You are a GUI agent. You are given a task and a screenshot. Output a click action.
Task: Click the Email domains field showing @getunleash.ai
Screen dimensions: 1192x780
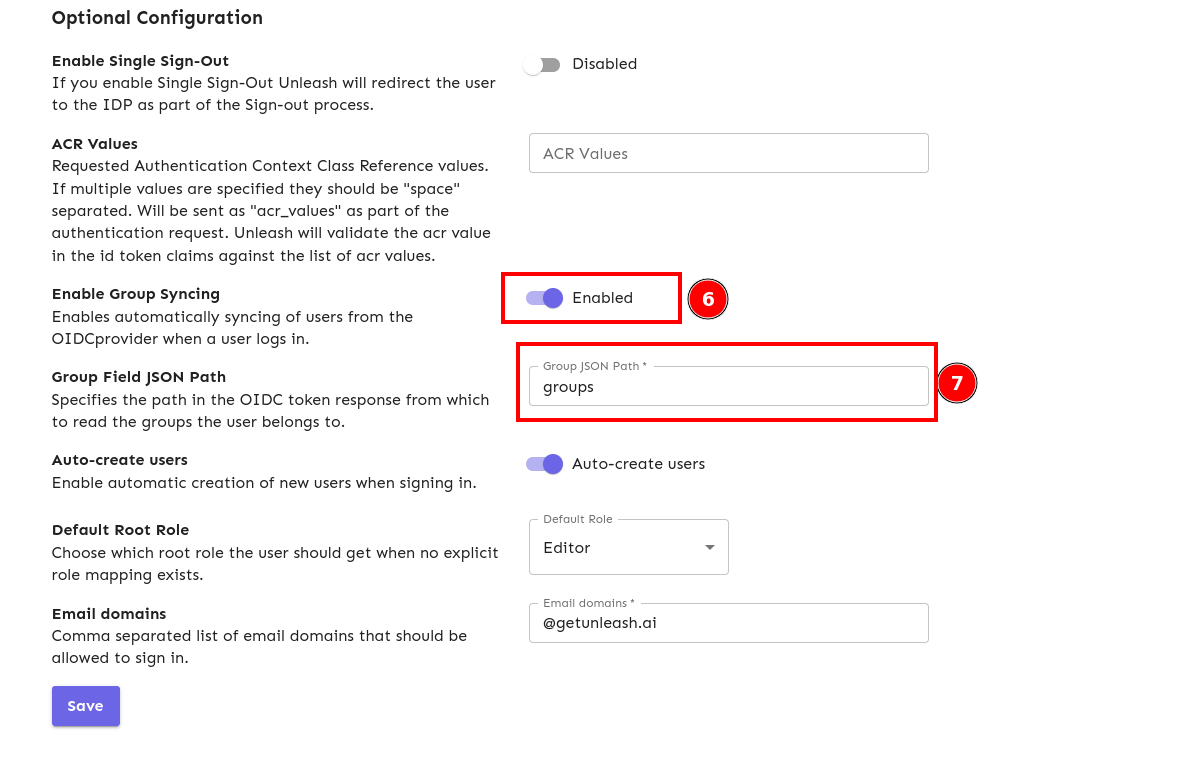(x=728, y=623)
